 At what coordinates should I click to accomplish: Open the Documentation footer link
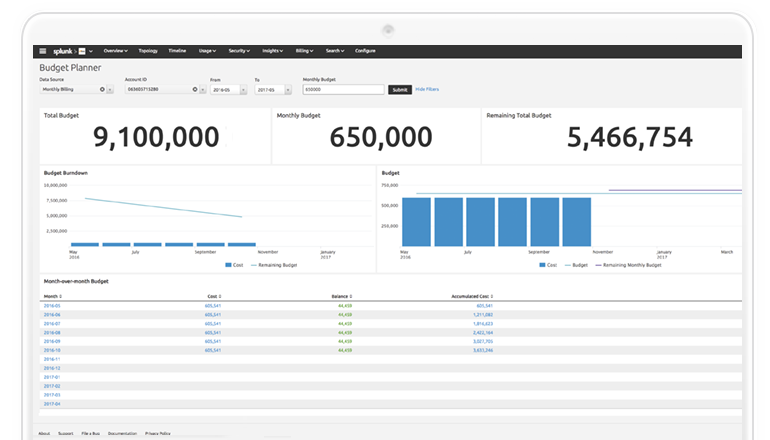click(x=122, y=433)
